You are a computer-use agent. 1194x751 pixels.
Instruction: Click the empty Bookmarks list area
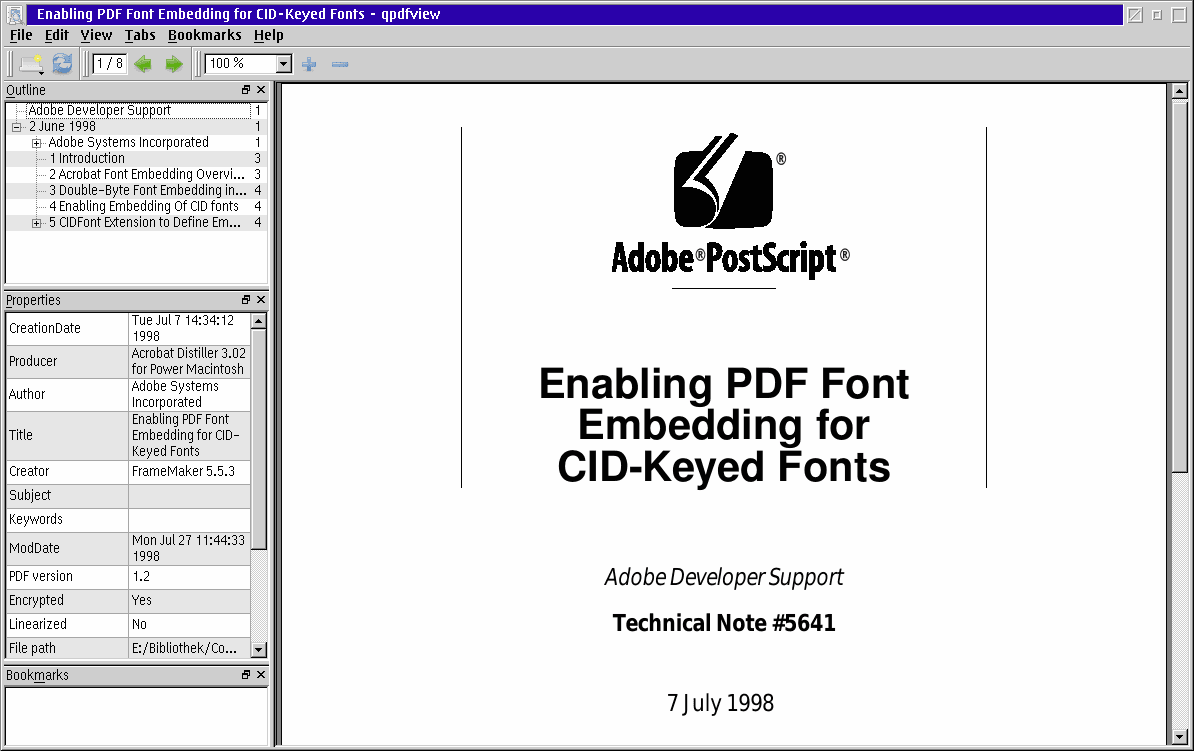click(x=137, y=716)
